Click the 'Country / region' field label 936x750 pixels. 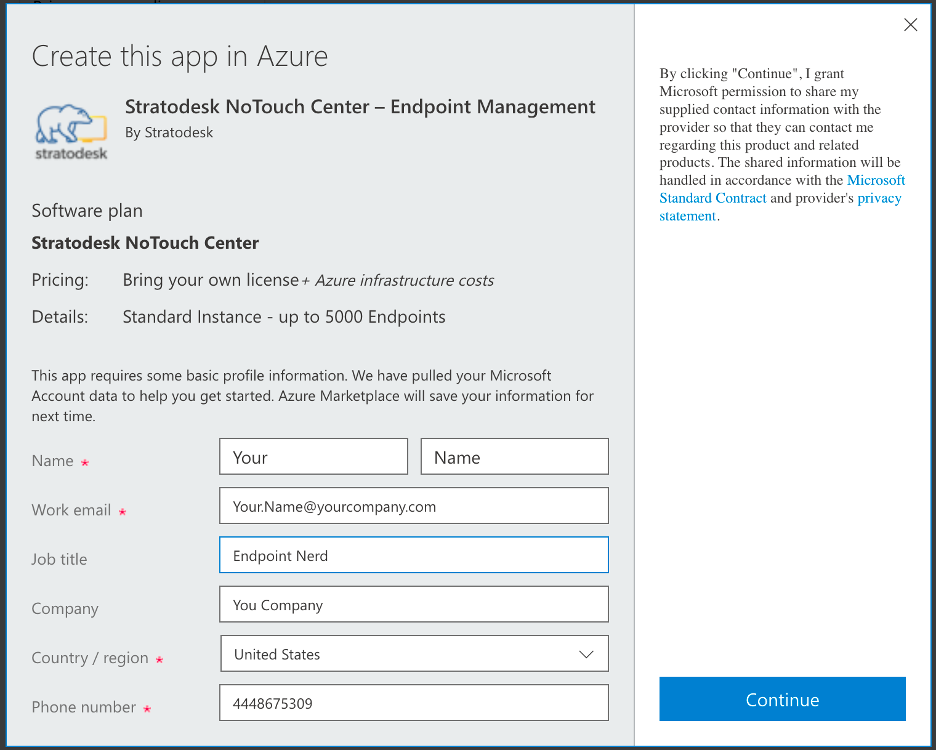pyautogui.click(x=90, y=658)
